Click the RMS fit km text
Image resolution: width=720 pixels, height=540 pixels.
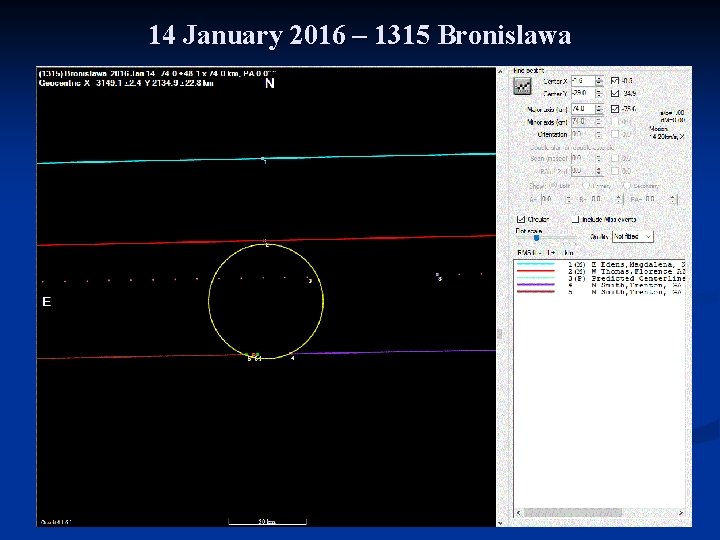pos(545,253)
